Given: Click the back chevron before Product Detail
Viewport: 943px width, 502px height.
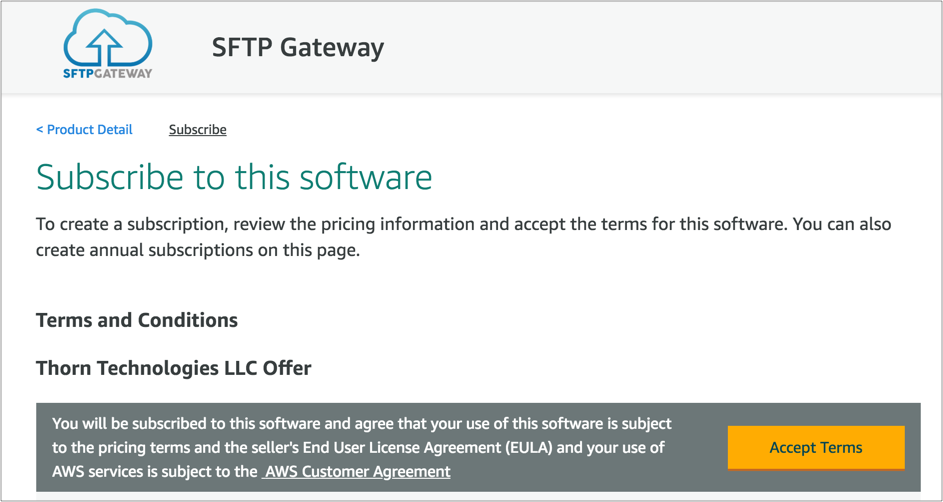Looking at the screenshot, I should click(39, 130).
